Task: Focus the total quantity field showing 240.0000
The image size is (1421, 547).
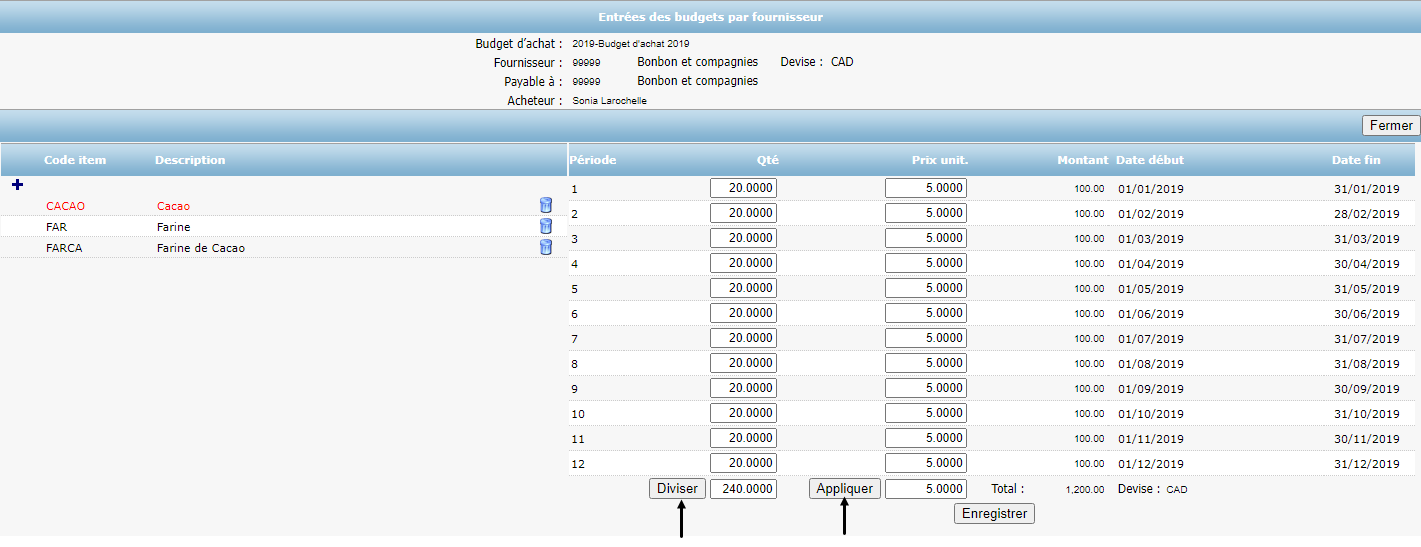Action: (743, 489)
